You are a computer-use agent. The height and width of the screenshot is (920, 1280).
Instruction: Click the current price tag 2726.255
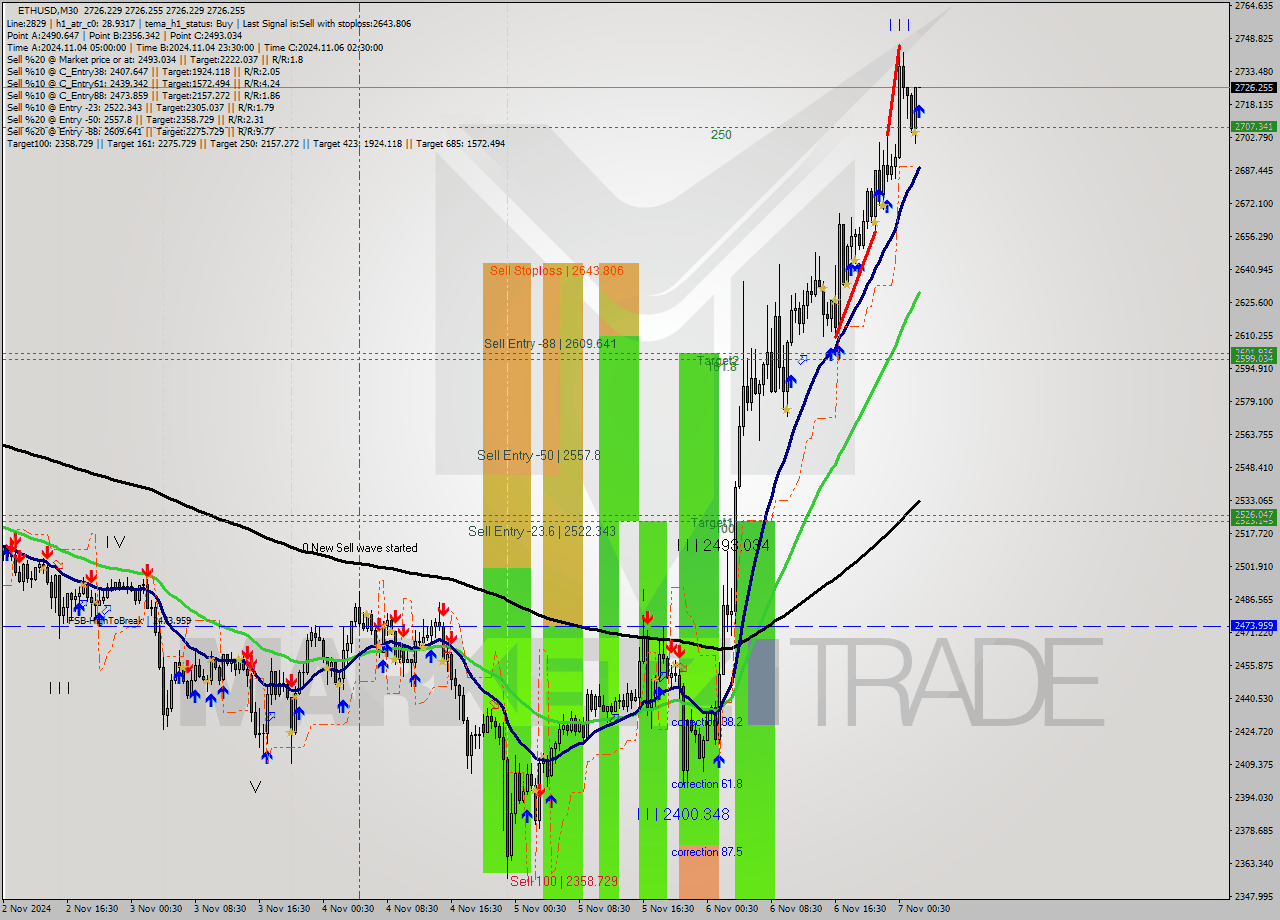[1253, 88]
